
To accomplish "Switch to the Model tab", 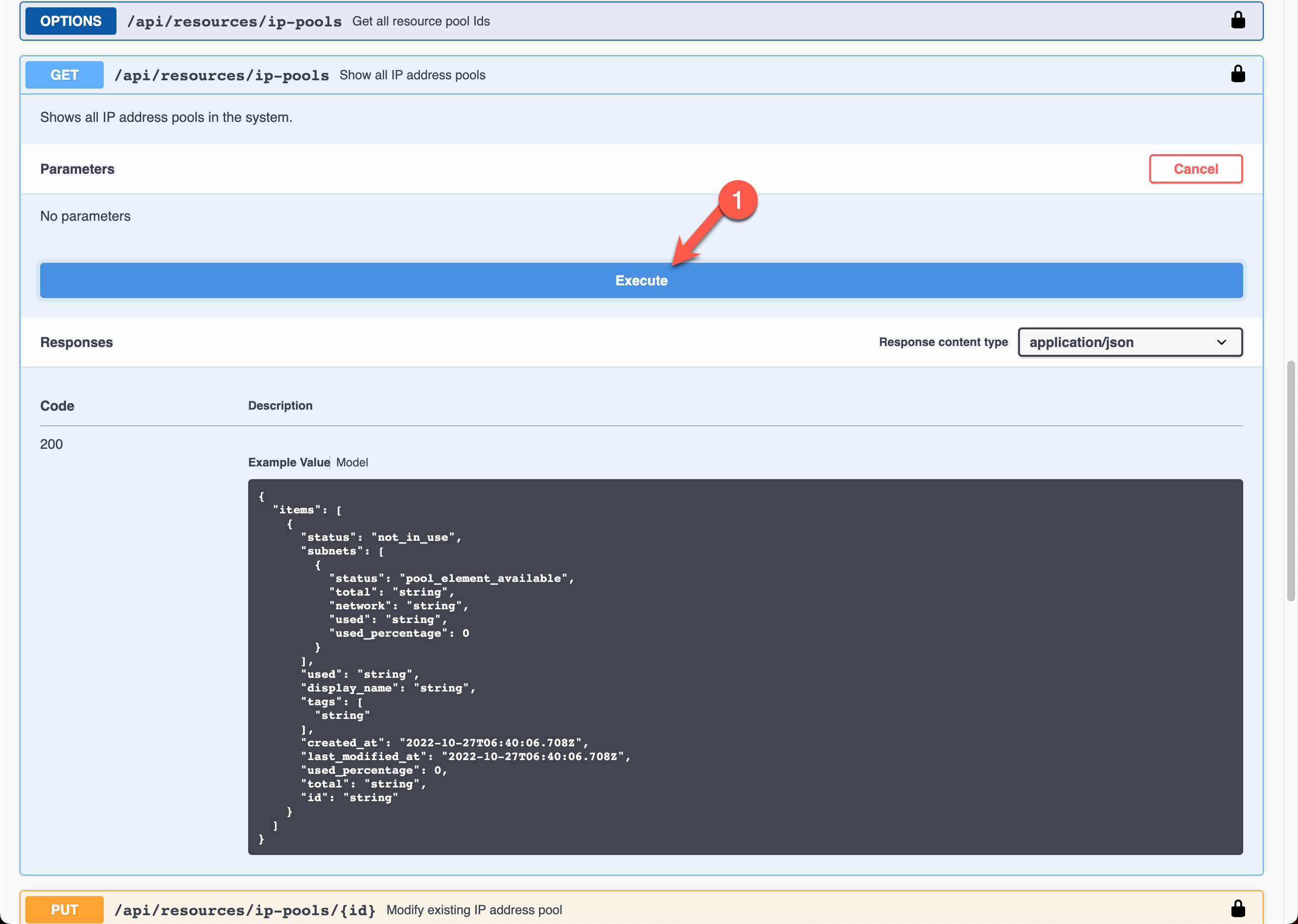I will click(x=352, y=462).
